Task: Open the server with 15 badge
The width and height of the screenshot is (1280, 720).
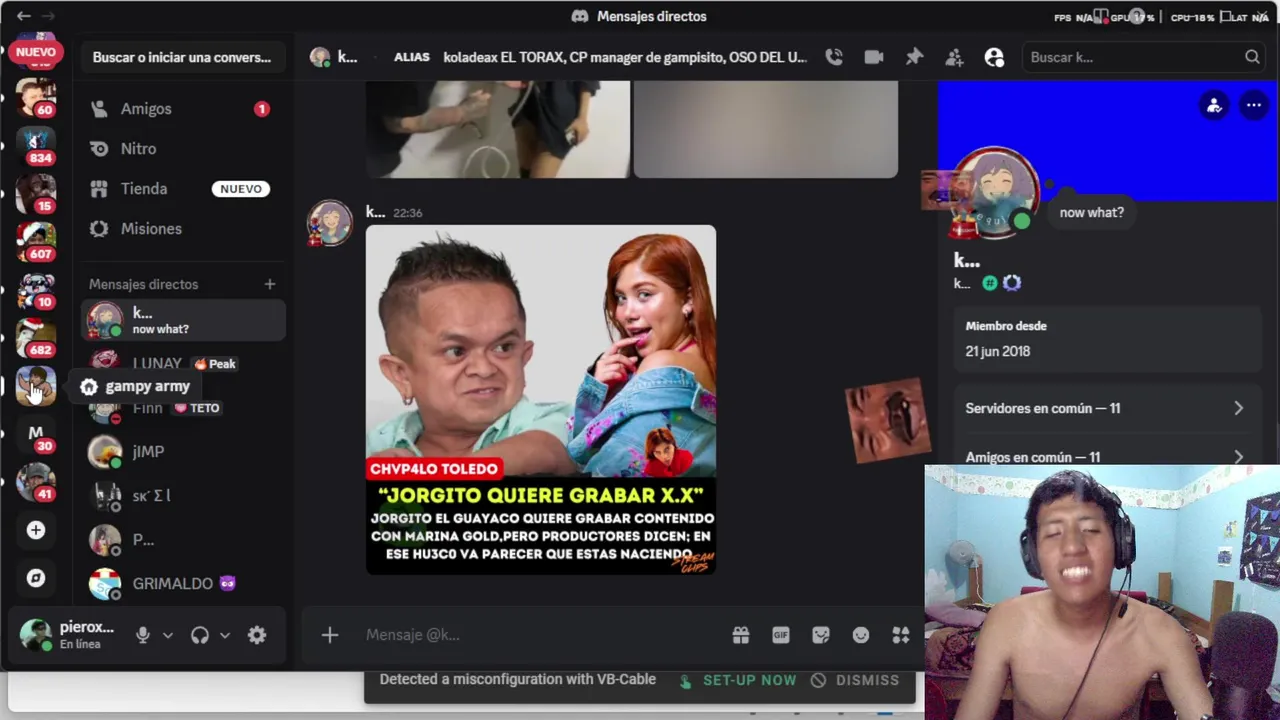Action: pyautogui.click(x=36, y=194)
